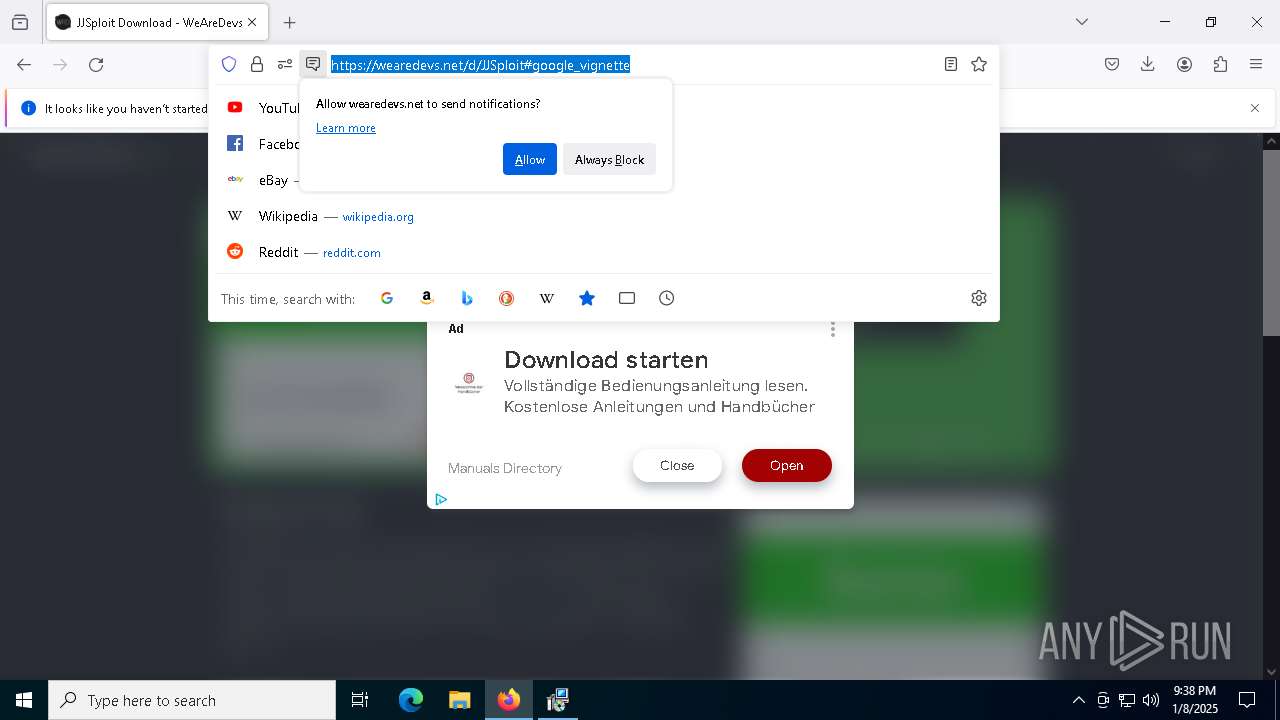Click Always Block notifications button

609,159
